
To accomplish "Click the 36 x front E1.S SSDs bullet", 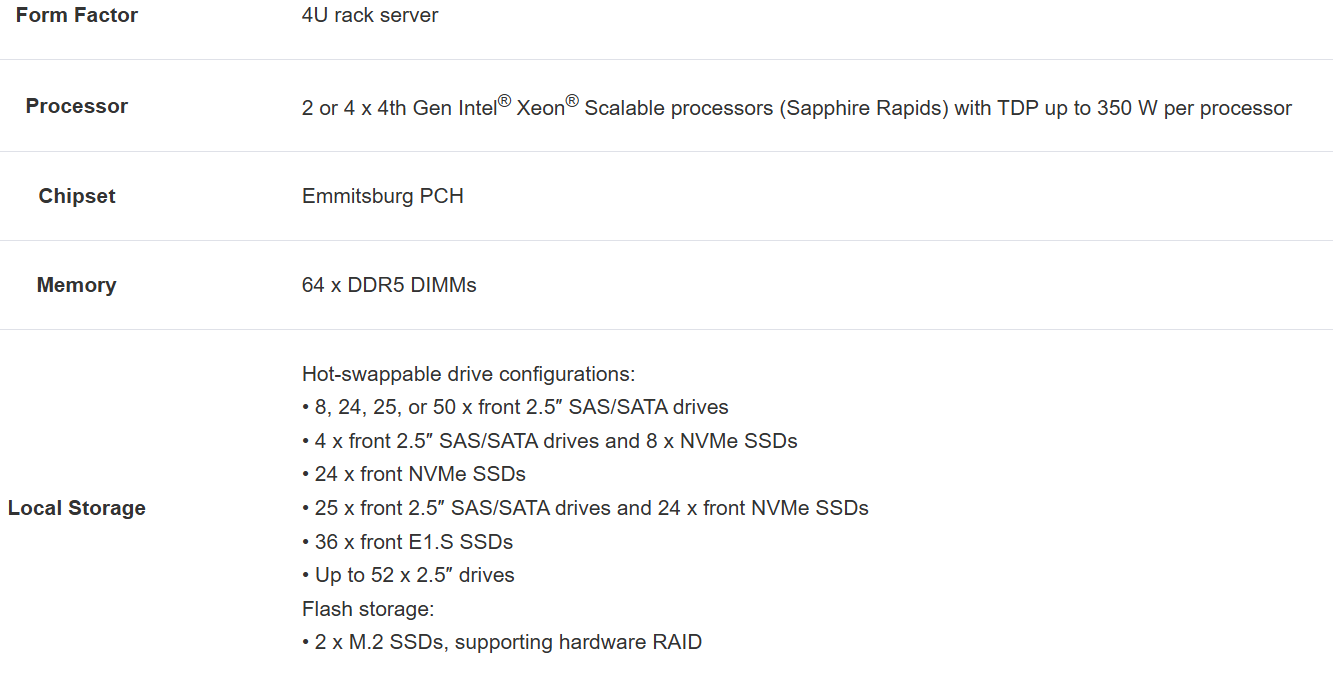I will click(x=408, y=542).
